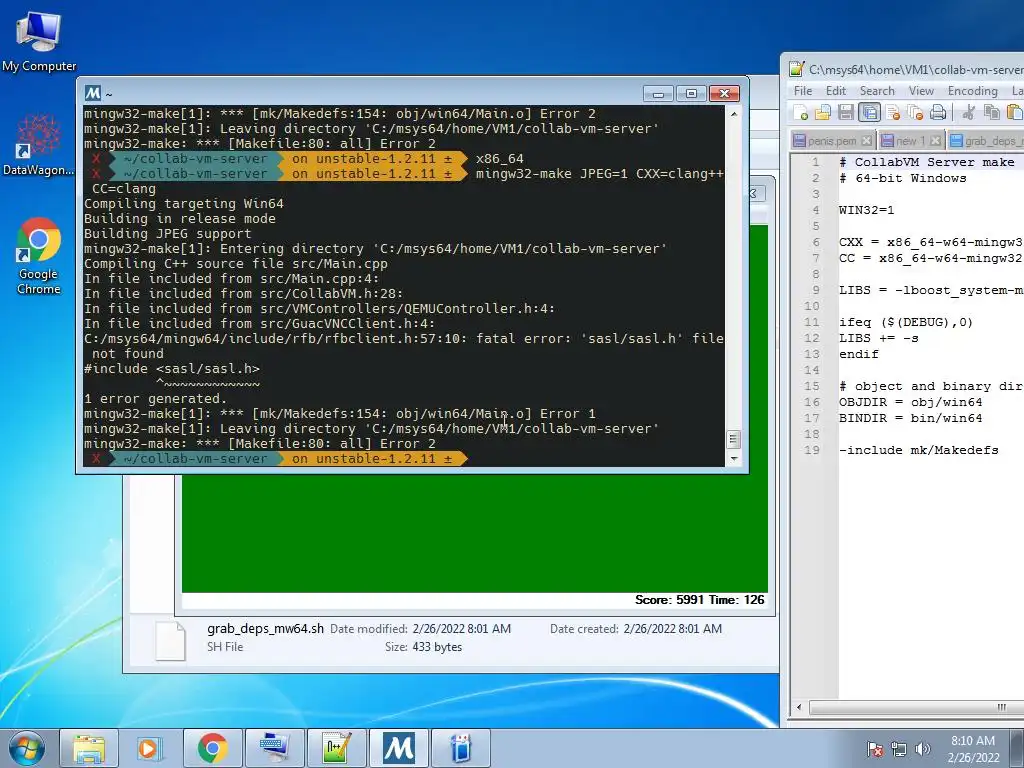Click the Paste clipboard icon in Notepad++

coord(1014,113)
